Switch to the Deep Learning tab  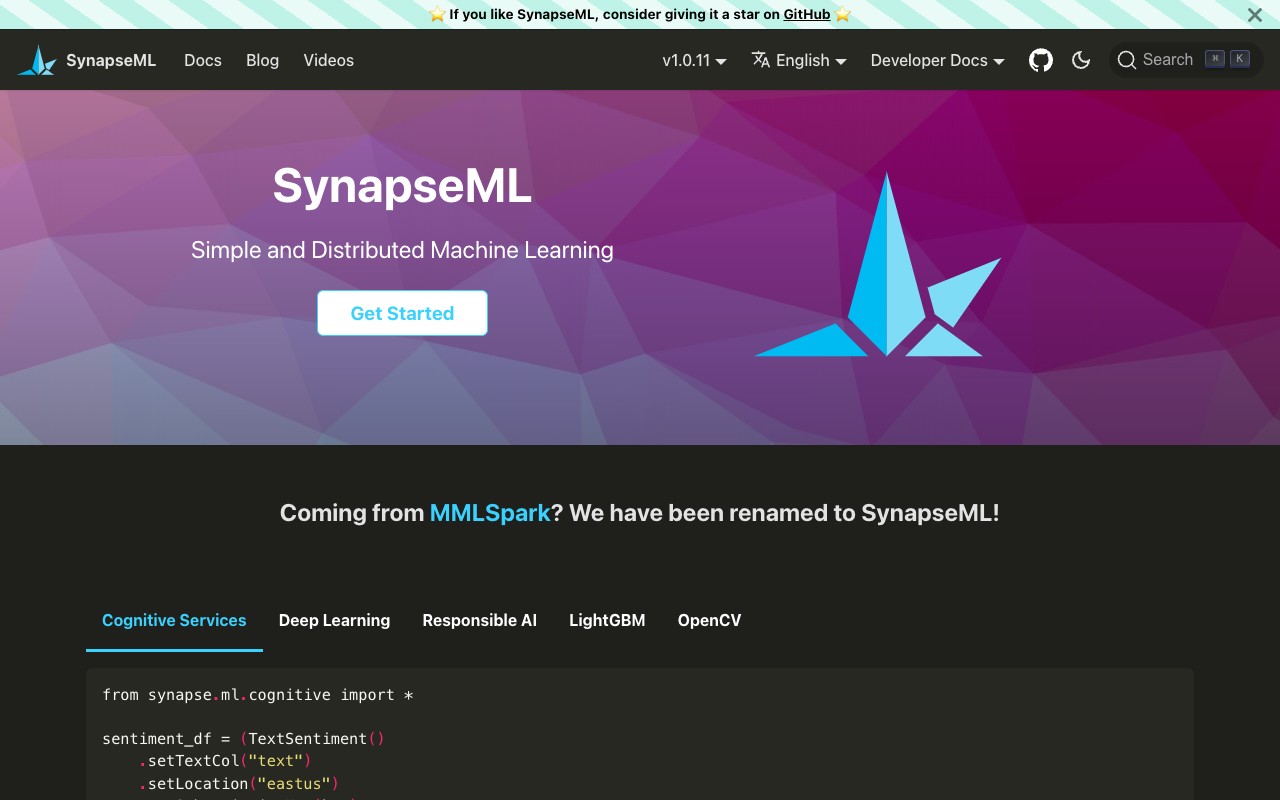(334, 620)
